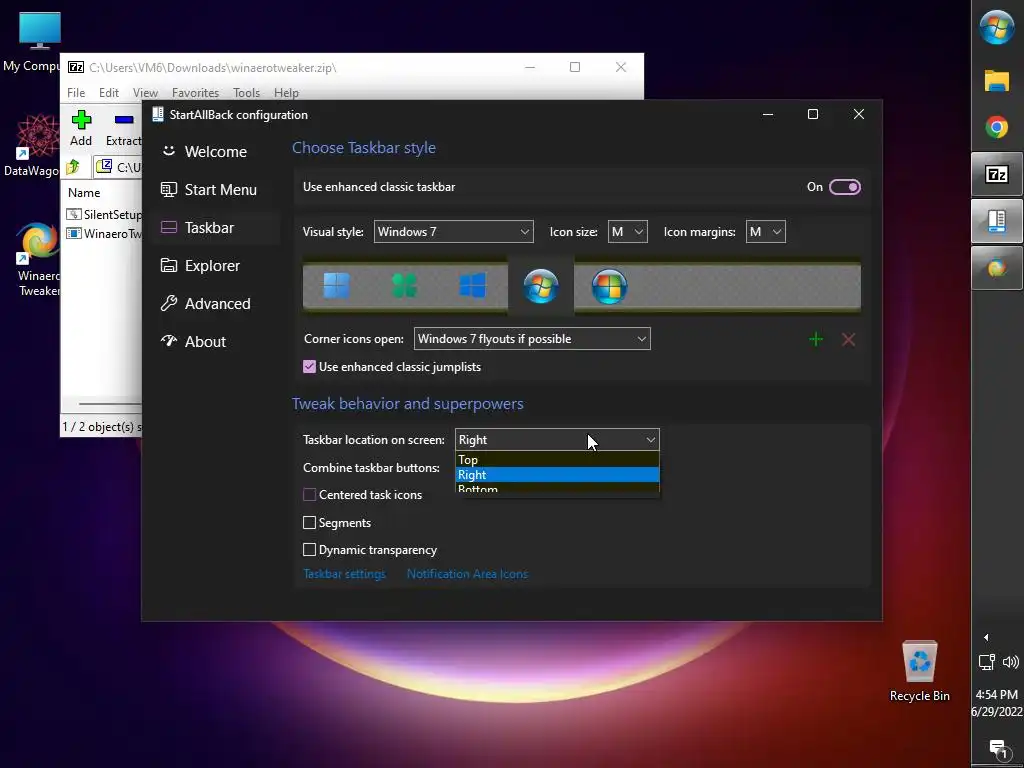Select the Taskbar page
This screenshot has width=1024, height=768.
point(216,227)
